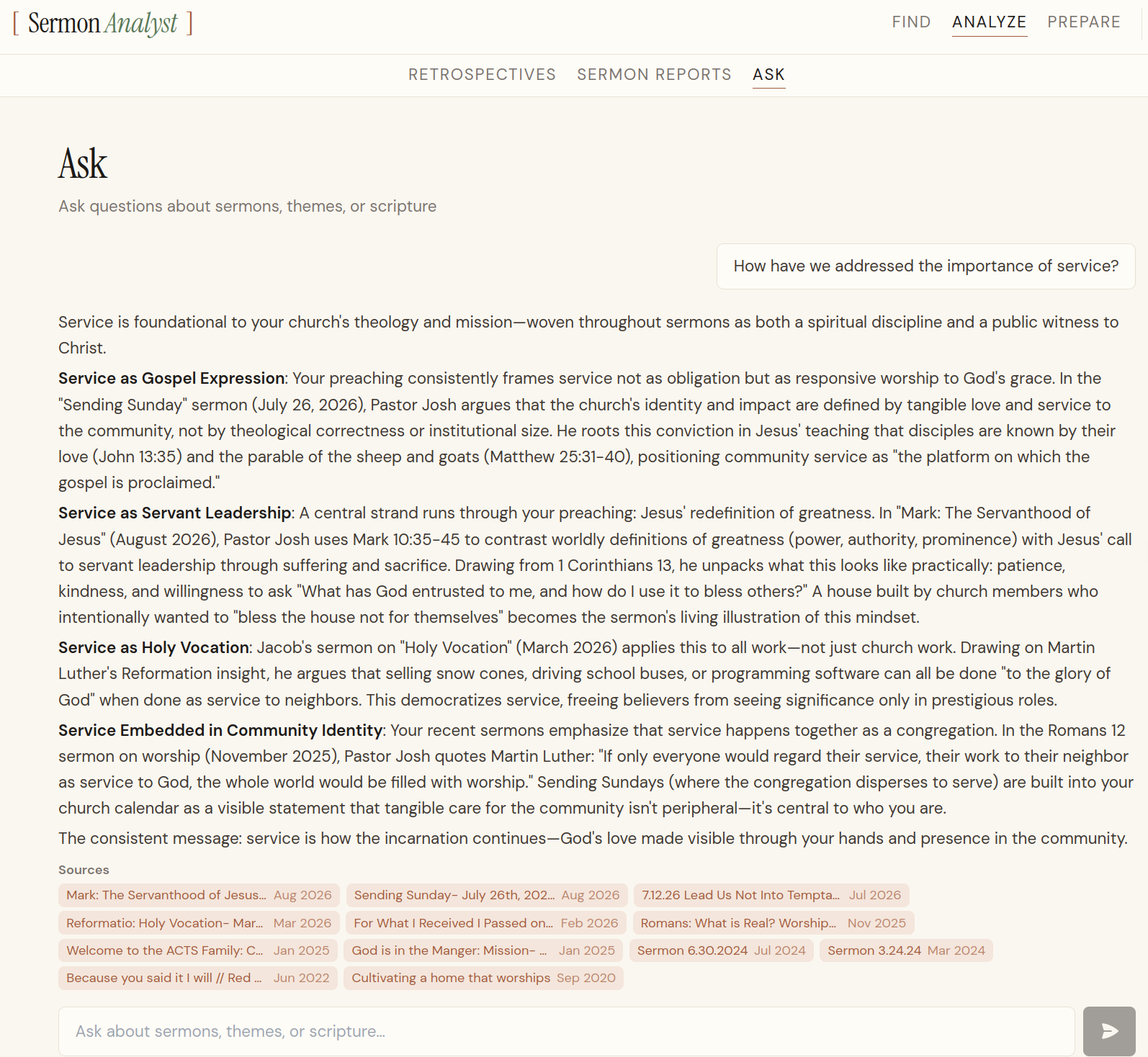Open source 7.12.26 Lead Us Not Into Temptation
Image resolution: width=1148 pixels, height=1057 pixels.
coord(771,895)
